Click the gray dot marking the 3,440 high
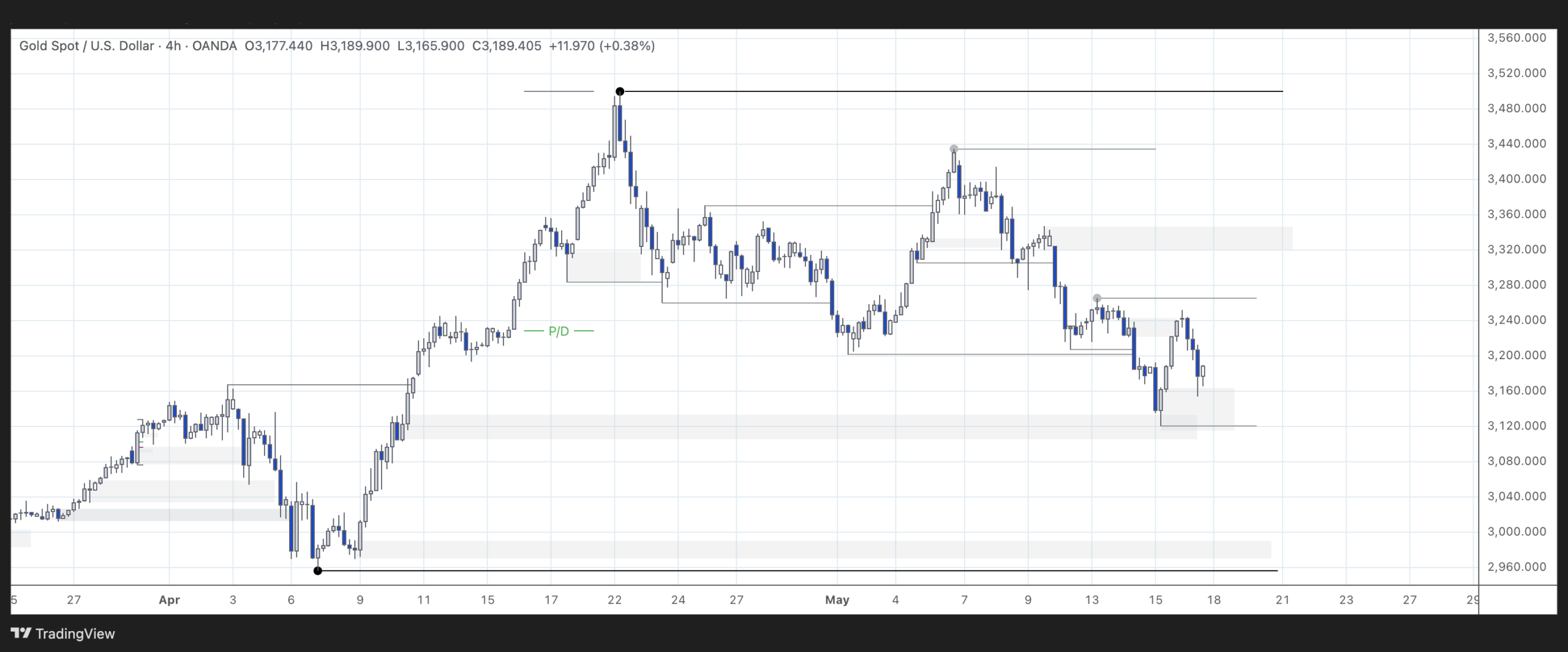The image size is (1568, 652). [x=954, y=149]
